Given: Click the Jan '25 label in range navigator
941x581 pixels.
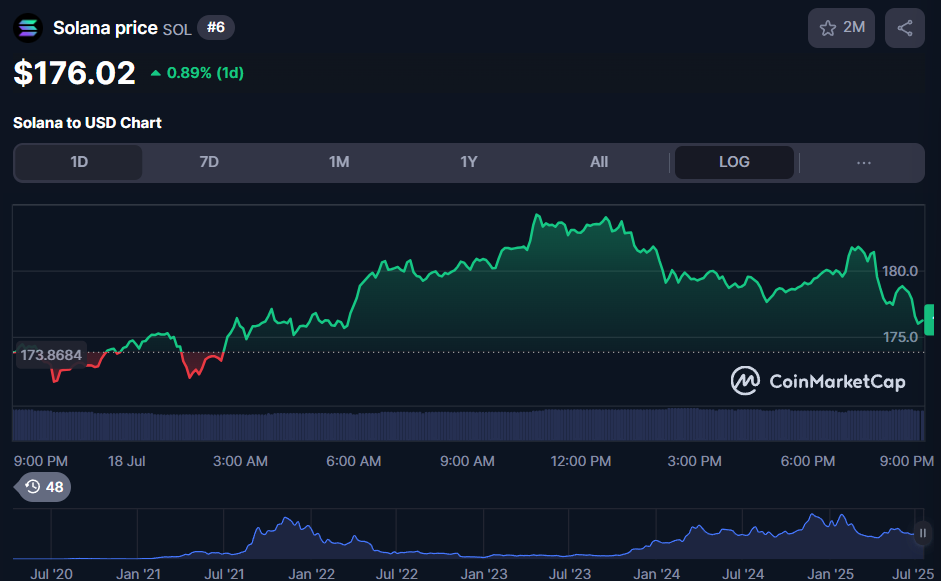Looking at the screenshot, I should point(830,574).
